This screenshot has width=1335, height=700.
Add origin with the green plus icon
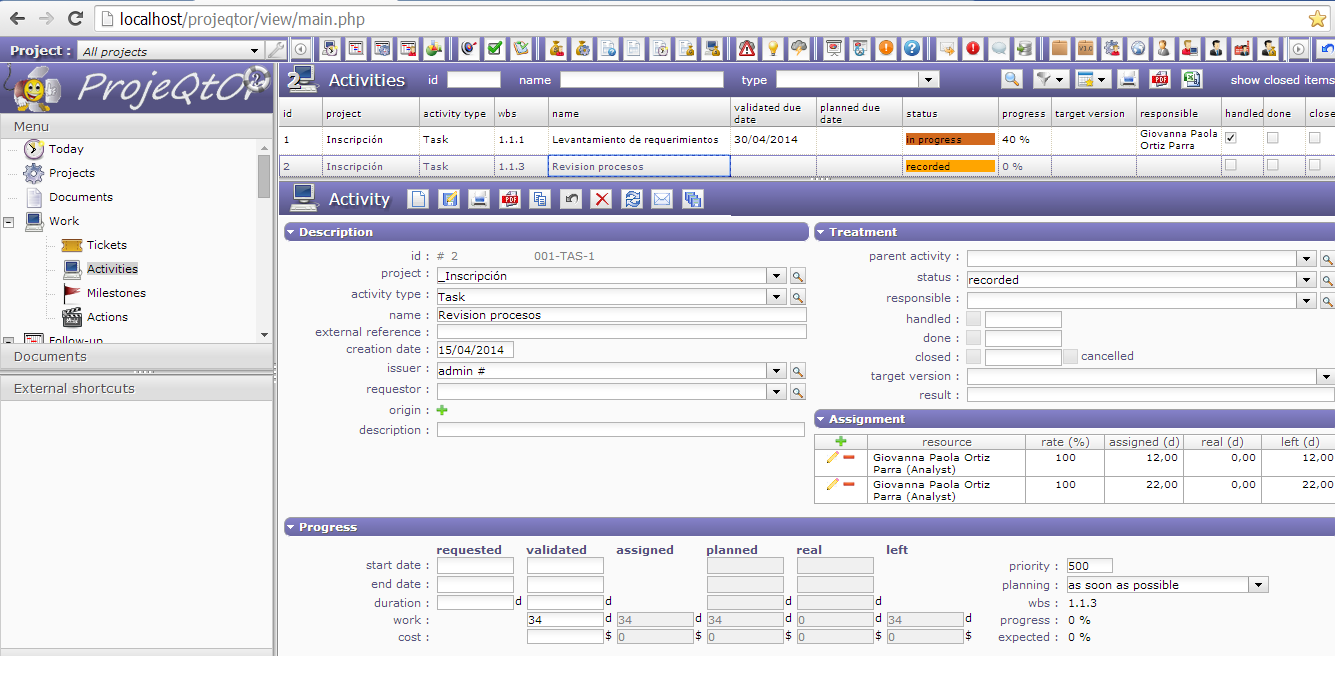[442, 410]
